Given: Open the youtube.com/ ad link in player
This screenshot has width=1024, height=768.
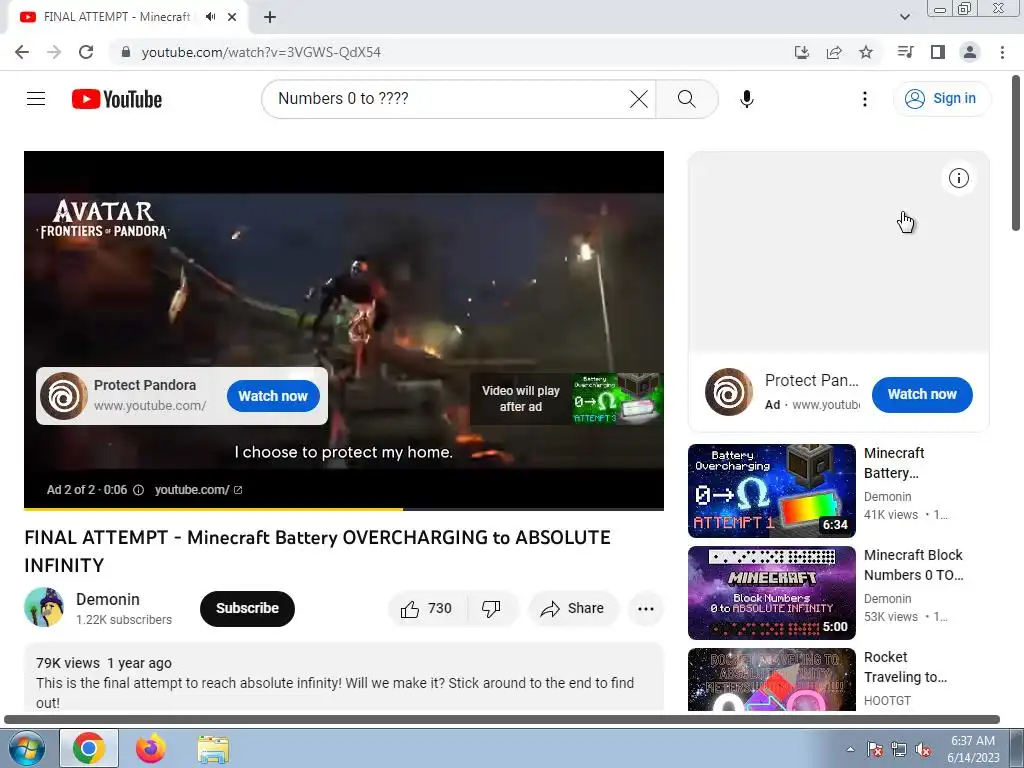Looking at the screenshot, I should tap(198, 490).
